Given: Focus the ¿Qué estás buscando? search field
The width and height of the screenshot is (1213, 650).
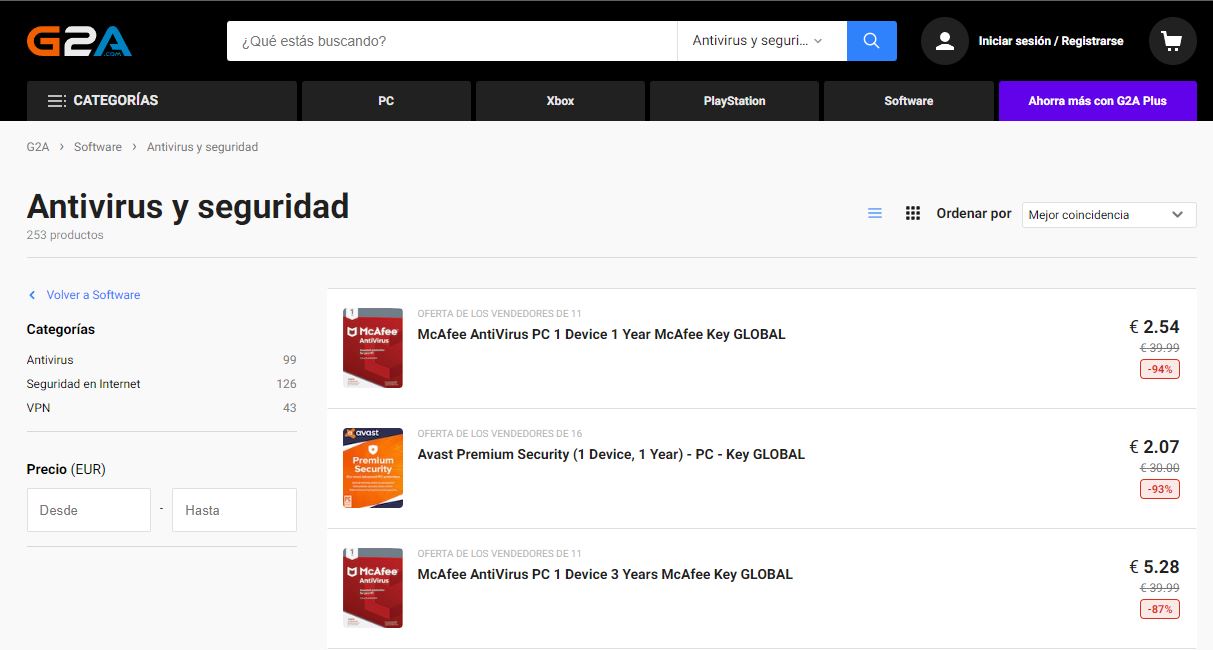Looking at the screenshot, I should (x=452, y=41).
